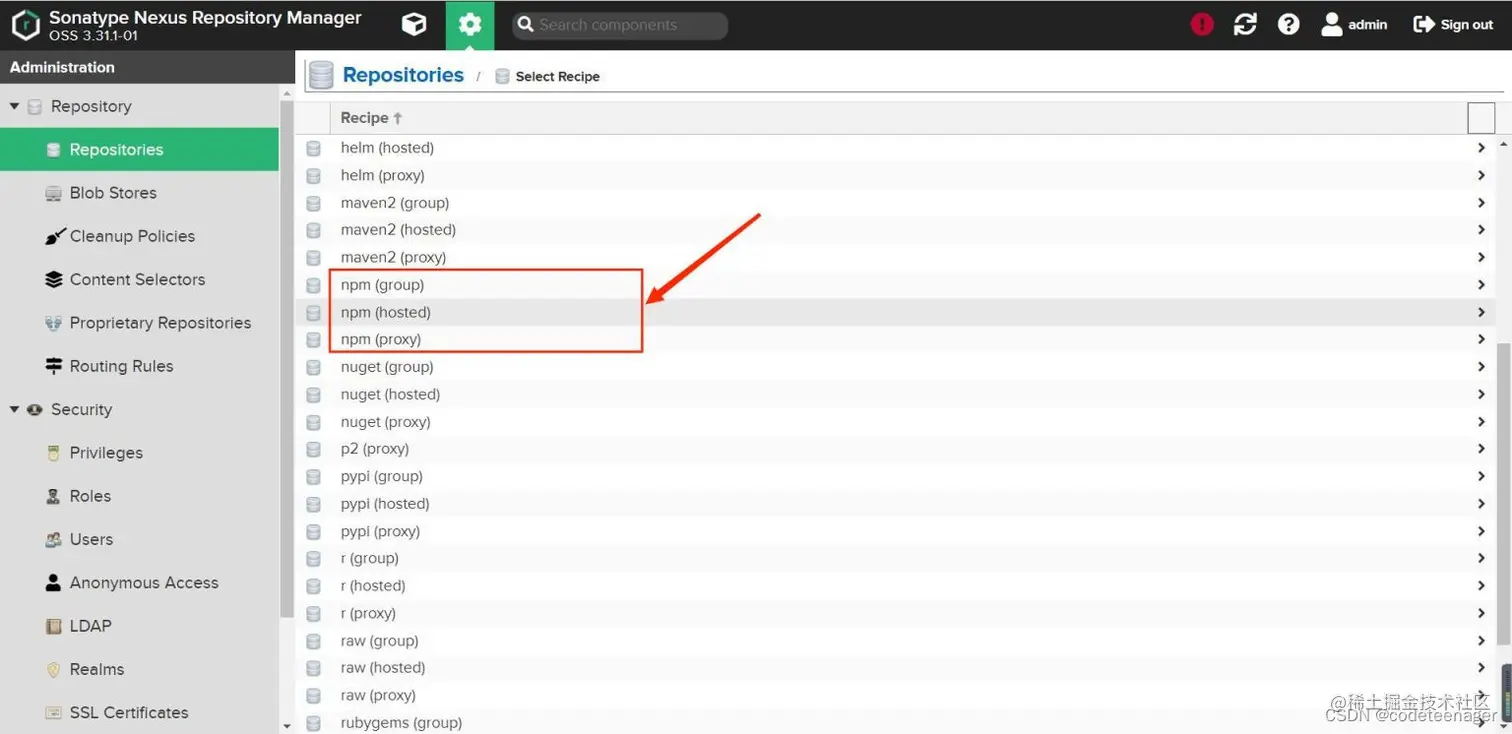This screenshot has height=734, width=1512.
Task: Click the Realms shield icon
Action: click(x=54, y=670)
